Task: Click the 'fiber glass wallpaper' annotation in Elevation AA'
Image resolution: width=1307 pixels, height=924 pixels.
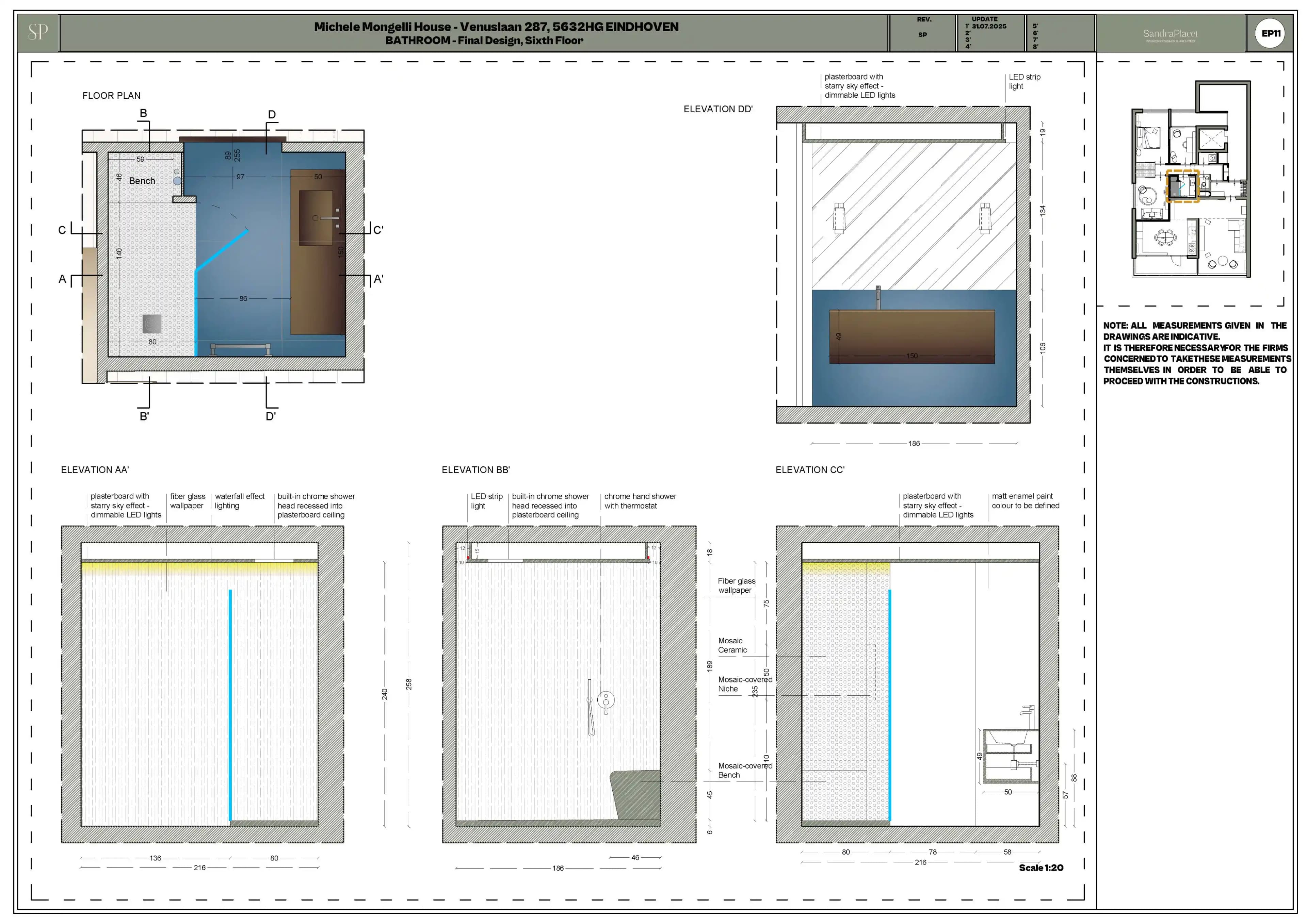Action: [188, 501]
